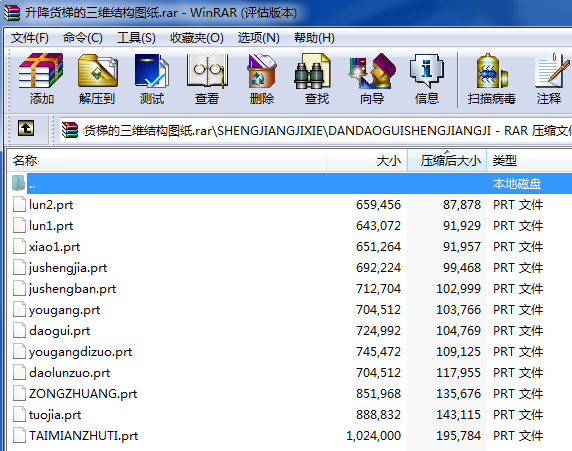Screen dimensions: 572x451
Task: Select file name tuojia.prt
Action: coord(55,415)
